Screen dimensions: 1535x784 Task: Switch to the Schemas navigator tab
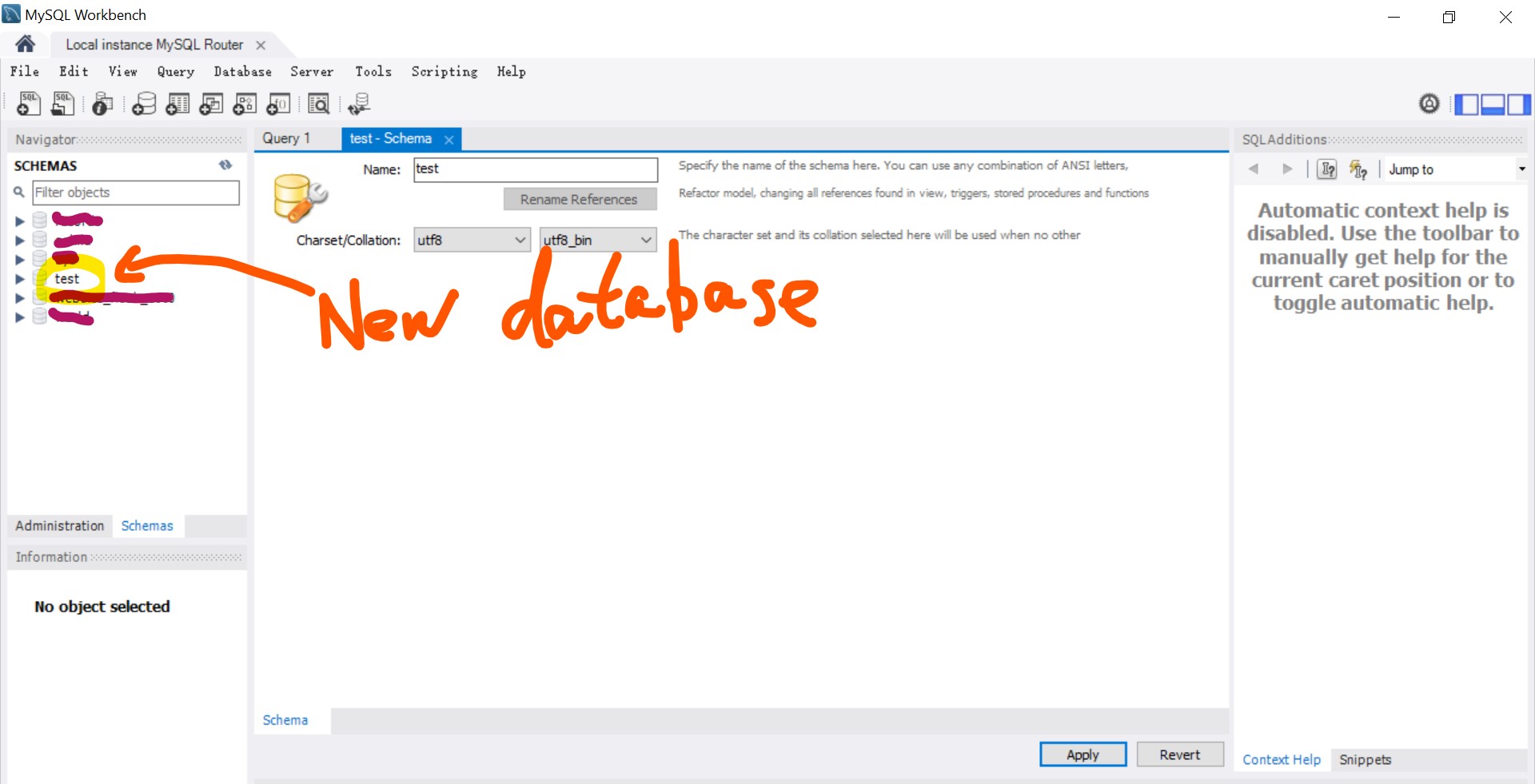pos(147,525)
